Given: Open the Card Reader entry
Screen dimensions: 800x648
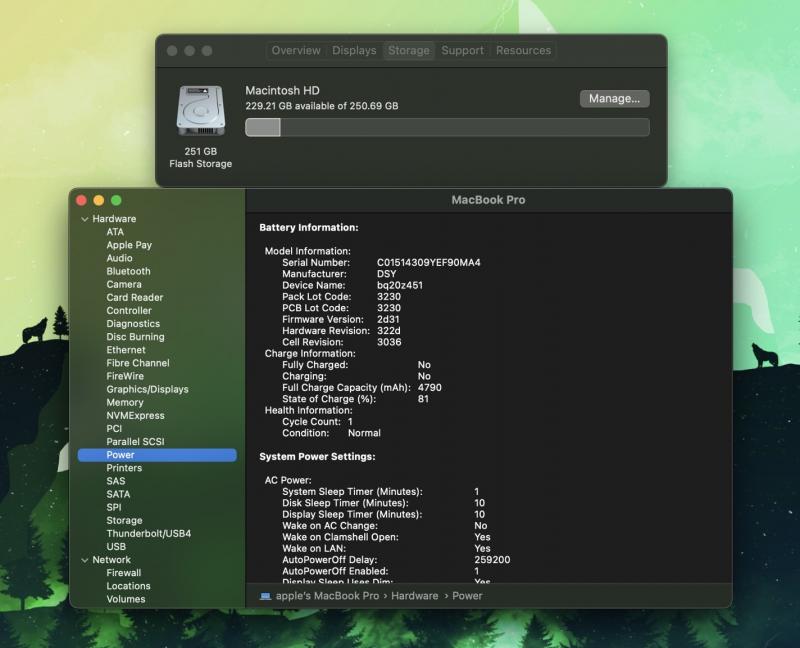Looking at the screenshot, I should point(135,297).
